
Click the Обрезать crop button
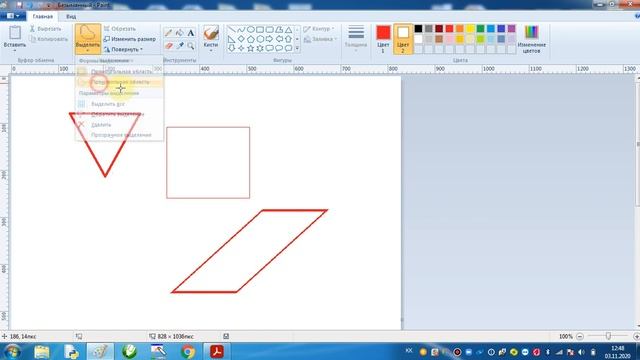tap(120, 29)
